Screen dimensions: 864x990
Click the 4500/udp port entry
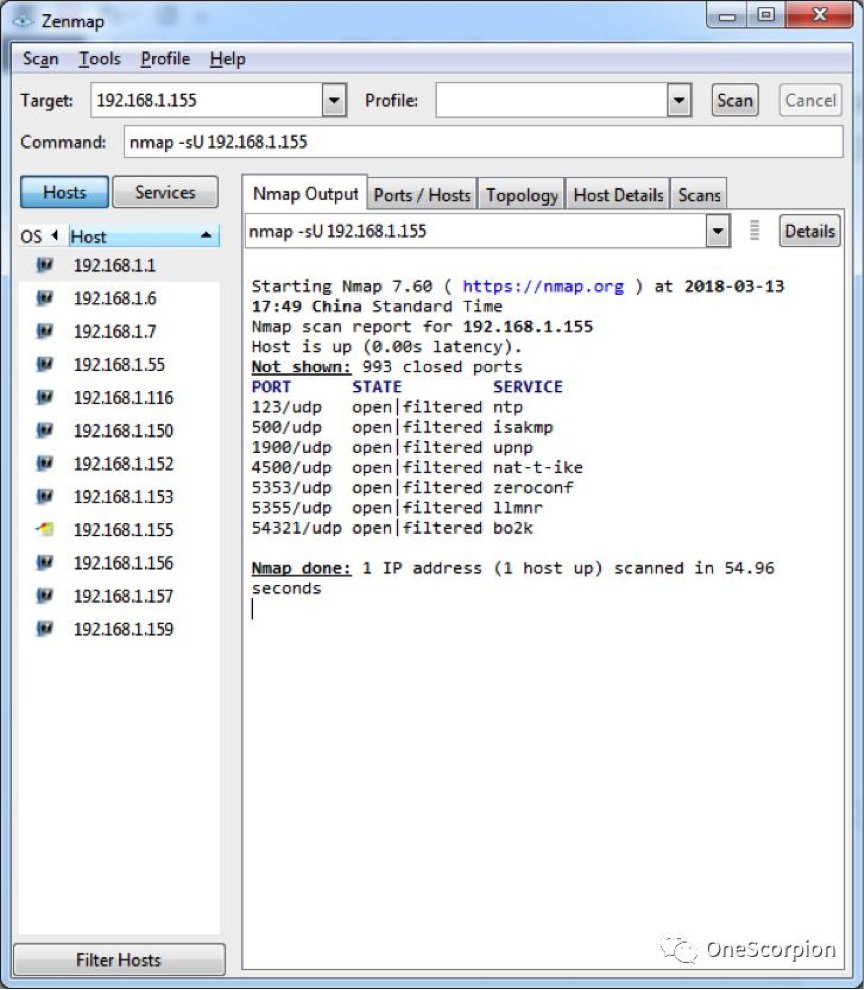coord(292,468)
